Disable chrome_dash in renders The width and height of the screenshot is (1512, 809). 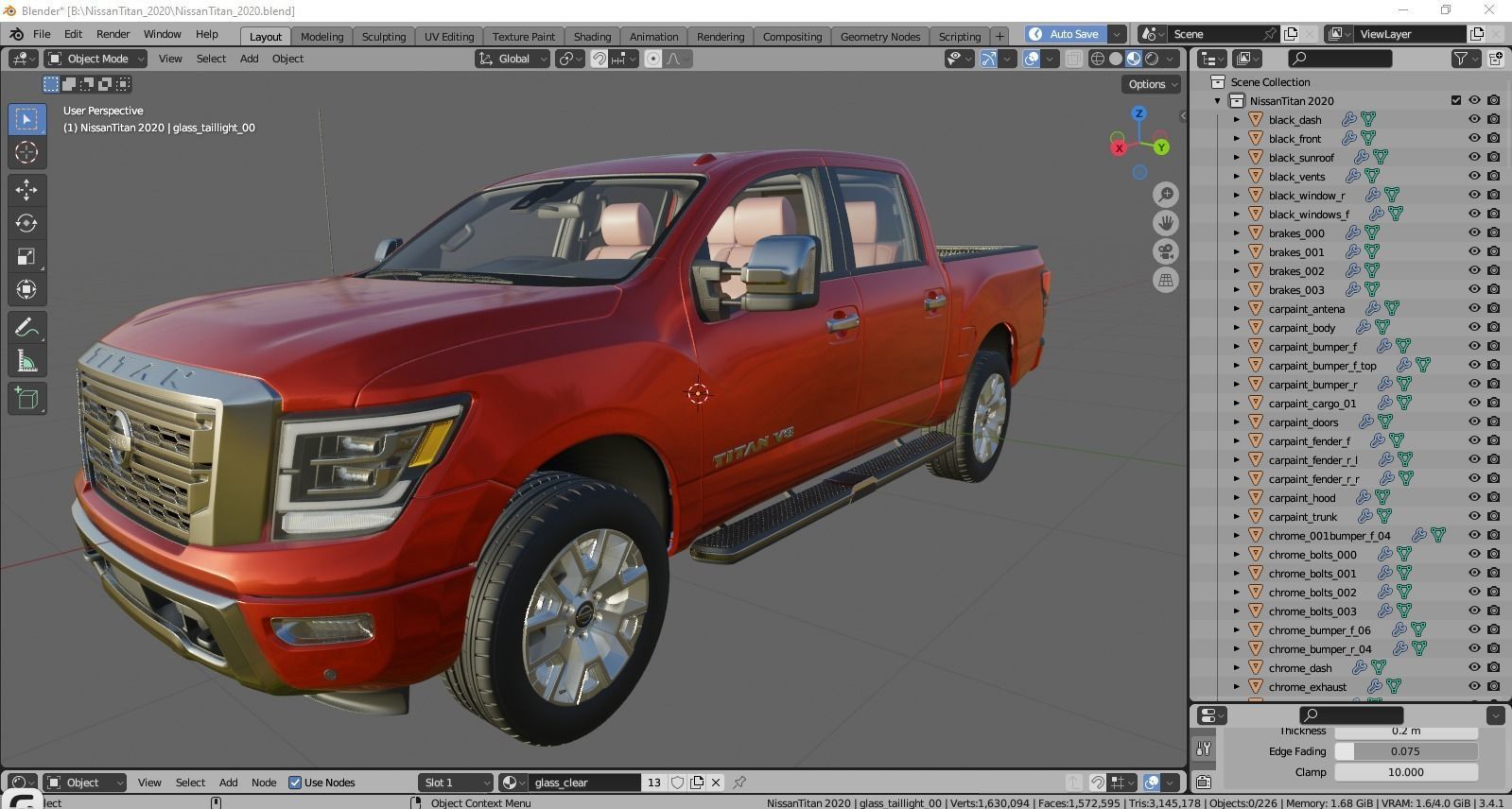pos(1493,667)
